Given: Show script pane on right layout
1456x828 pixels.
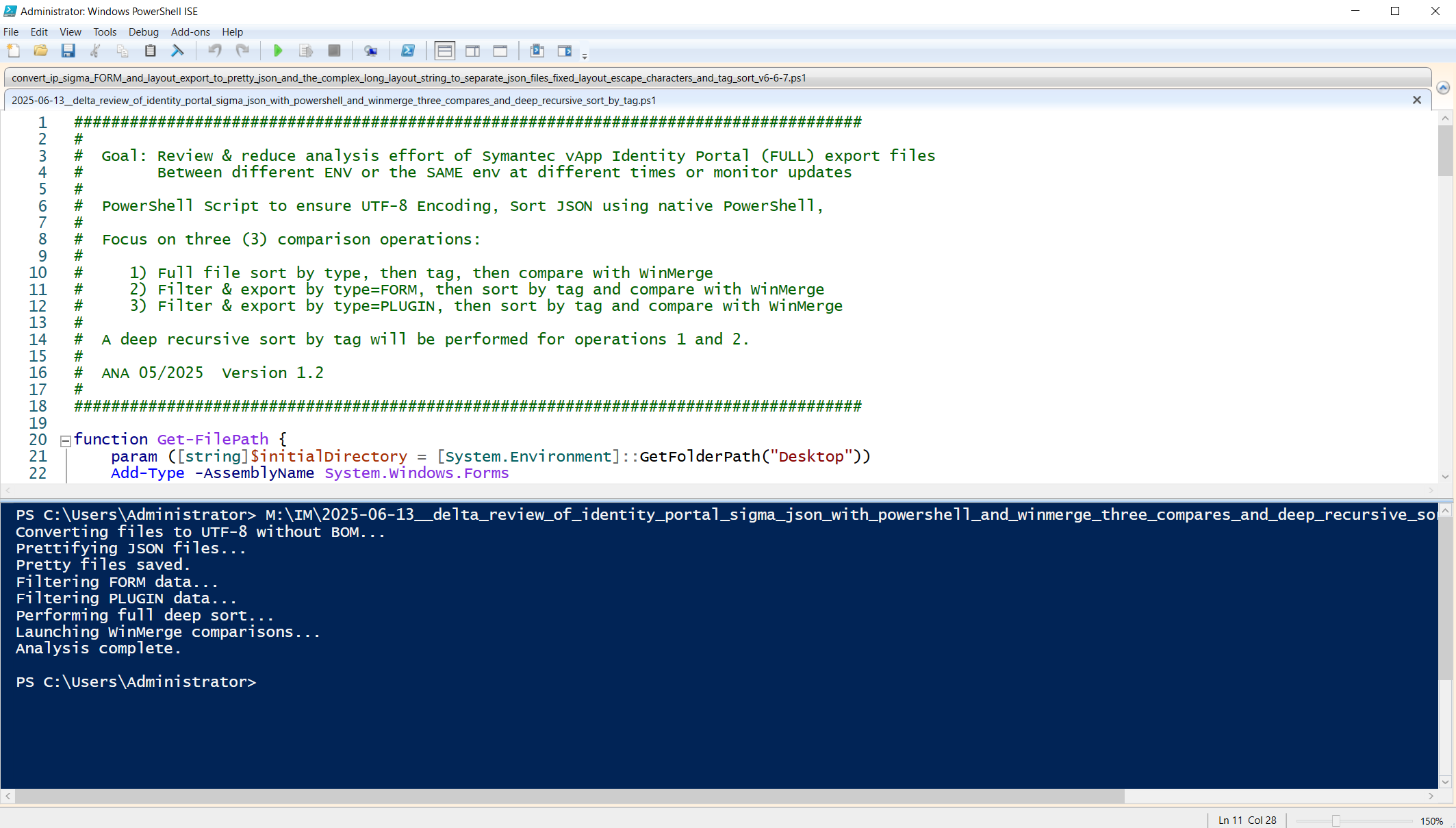Looking at the screenshot, I should 472,51.
